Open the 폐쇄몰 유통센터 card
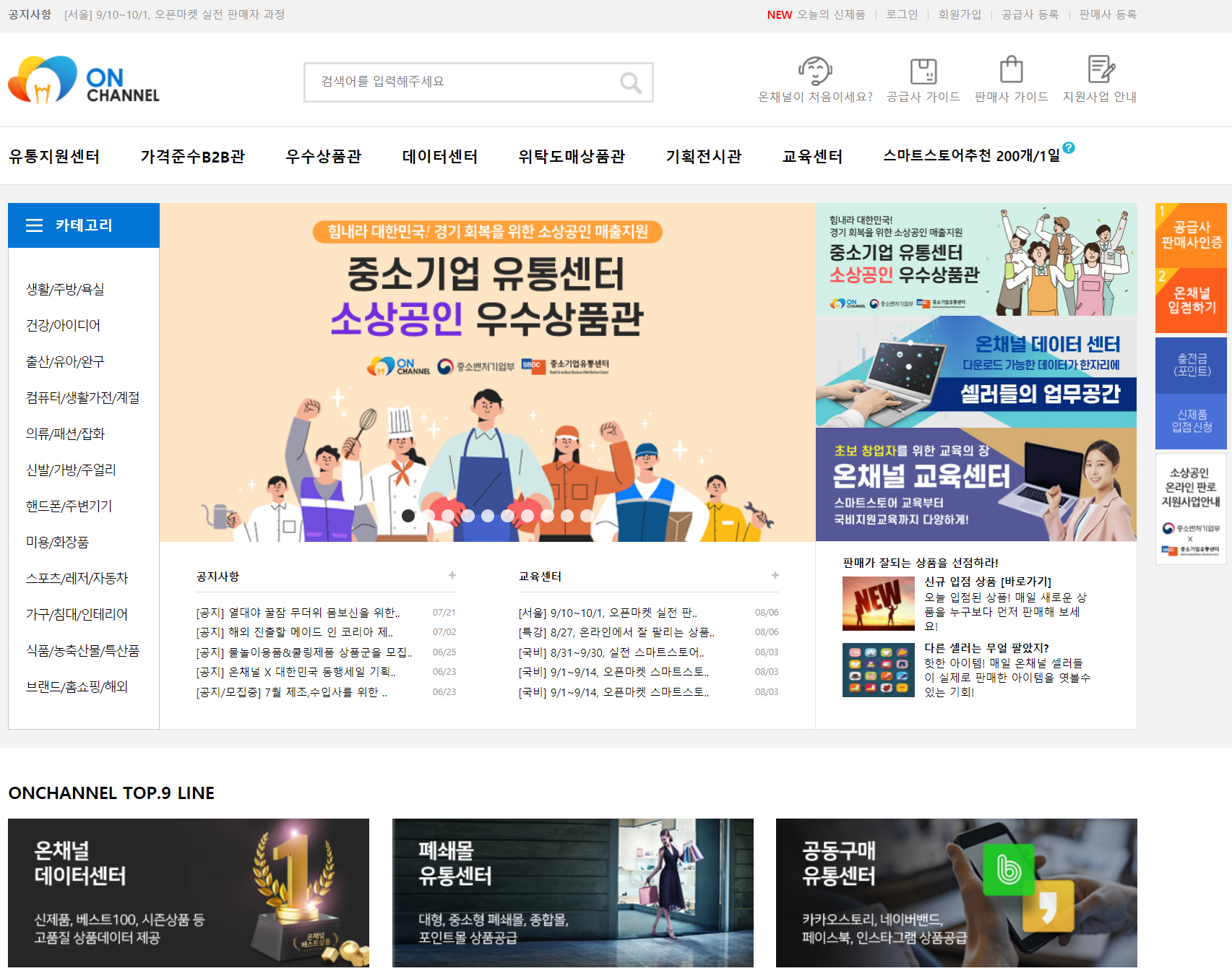The width and height of the screenshot is (1232, 971). [573, 893]
